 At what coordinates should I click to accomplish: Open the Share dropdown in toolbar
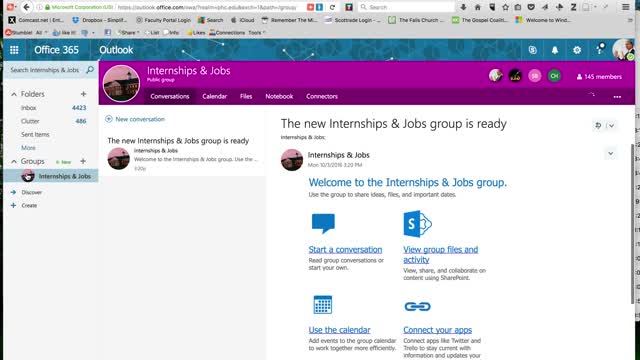128,32
